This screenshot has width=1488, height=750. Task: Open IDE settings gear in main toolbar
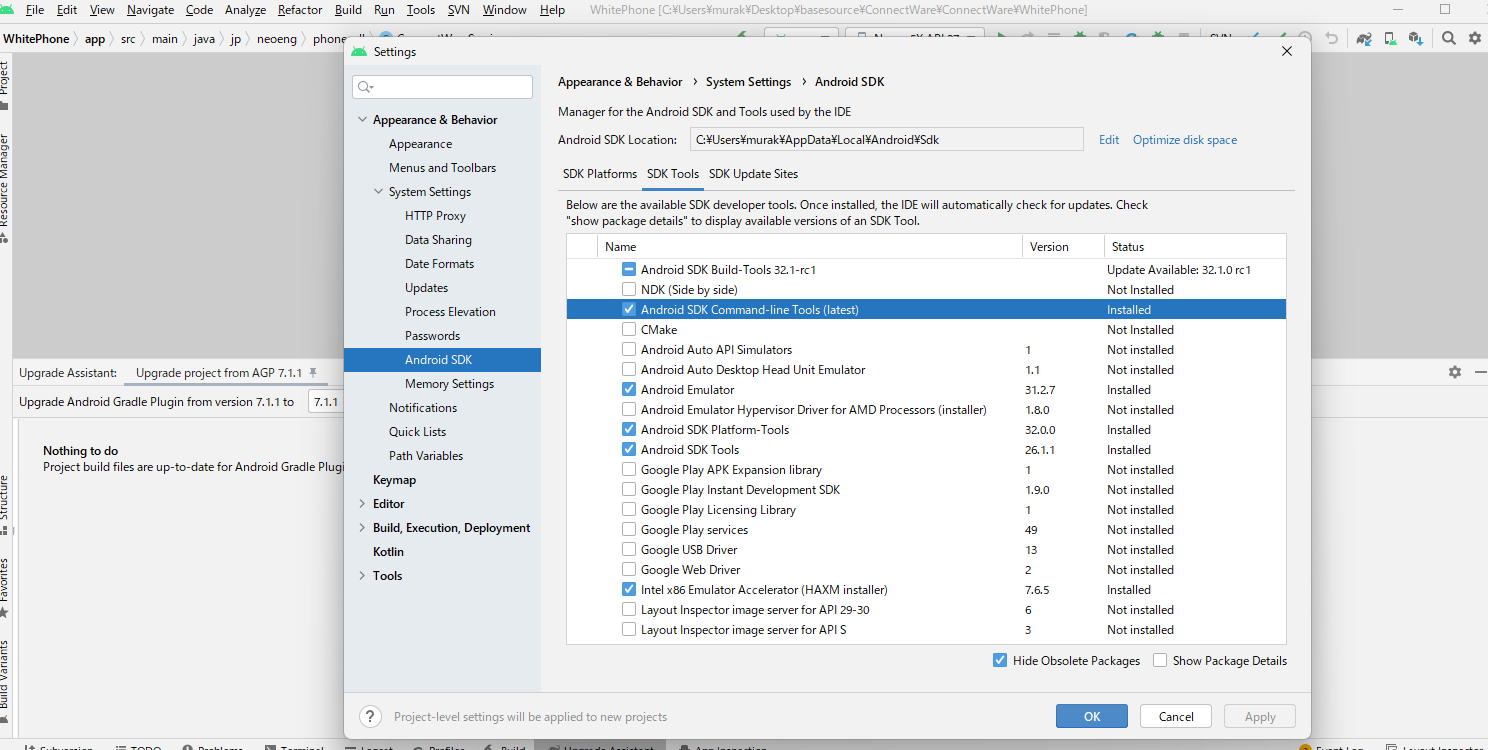(x=1474, y=38)
